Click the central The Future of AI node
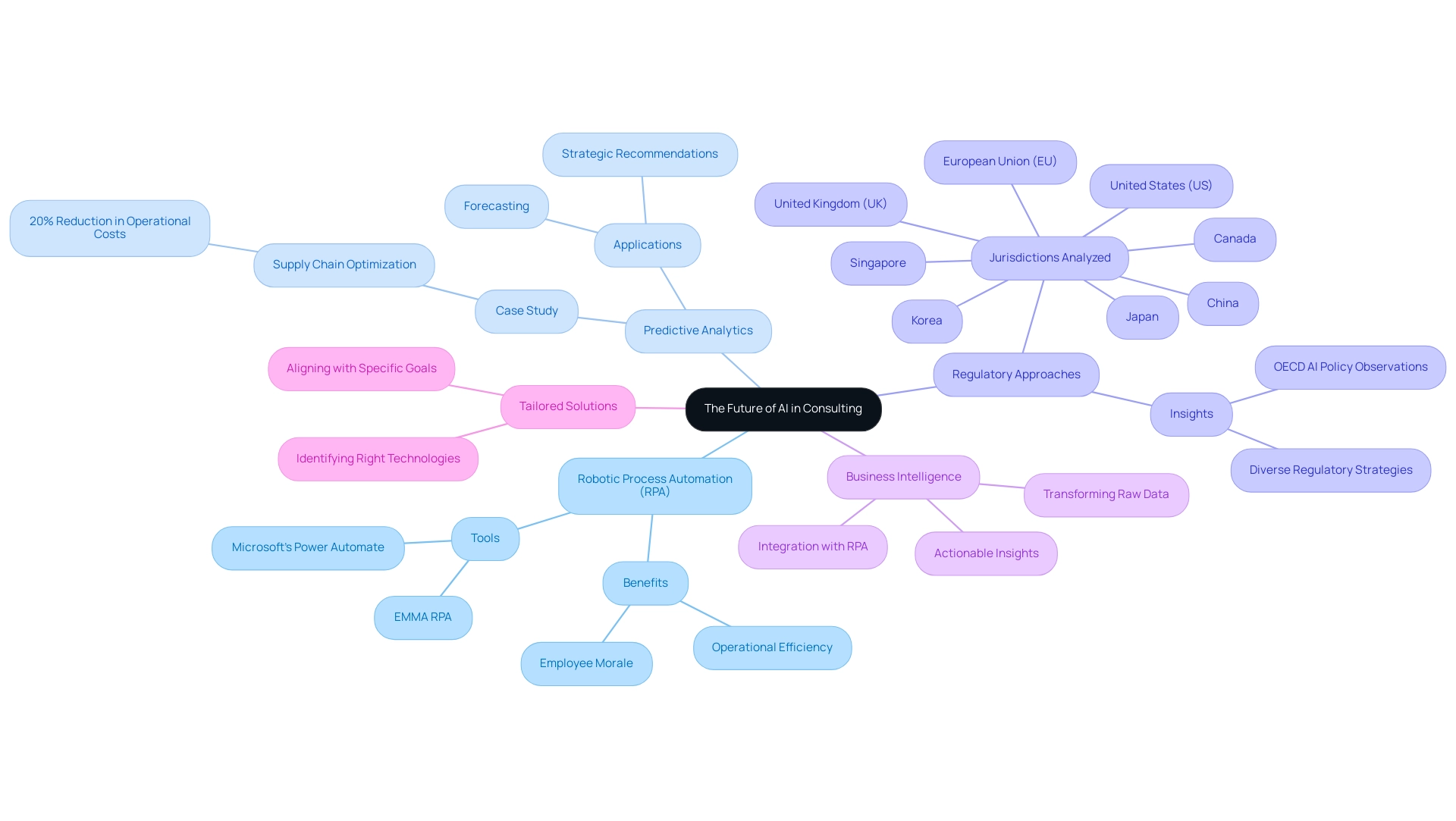 (x=783, y=408)
